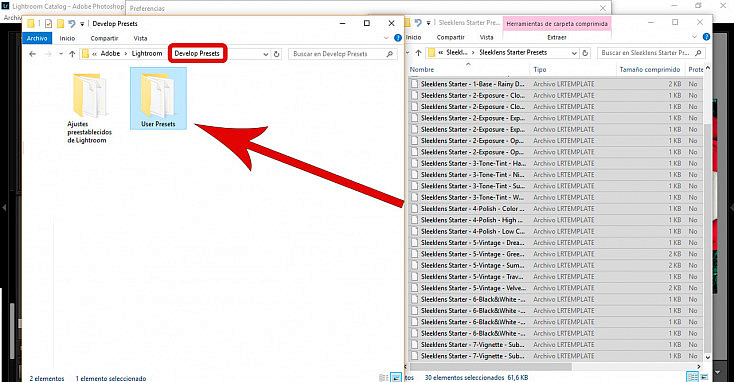Expand the ribbon in Sleeklens window

tap(695, 37)
